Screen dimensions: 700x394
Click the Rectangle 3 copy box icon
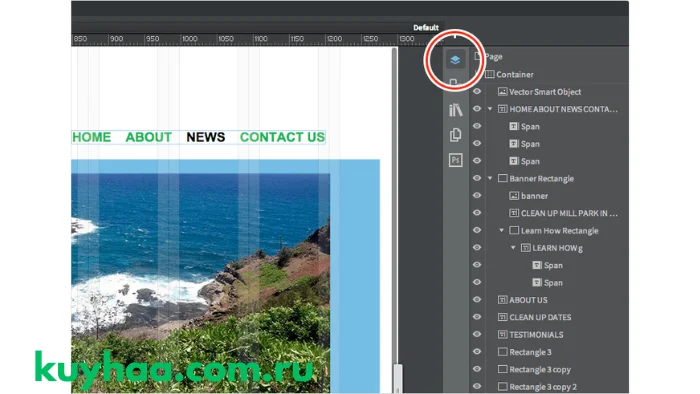[x=502, y=369]
